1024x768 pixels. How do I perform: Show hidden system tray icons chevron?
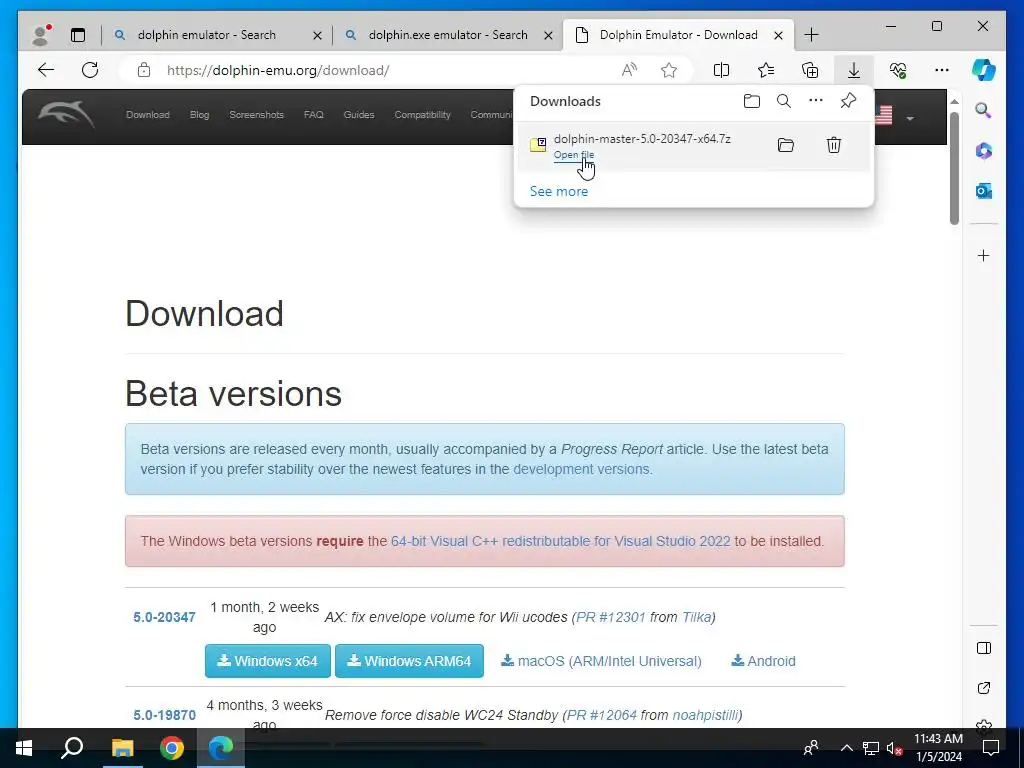pos(846,748)
